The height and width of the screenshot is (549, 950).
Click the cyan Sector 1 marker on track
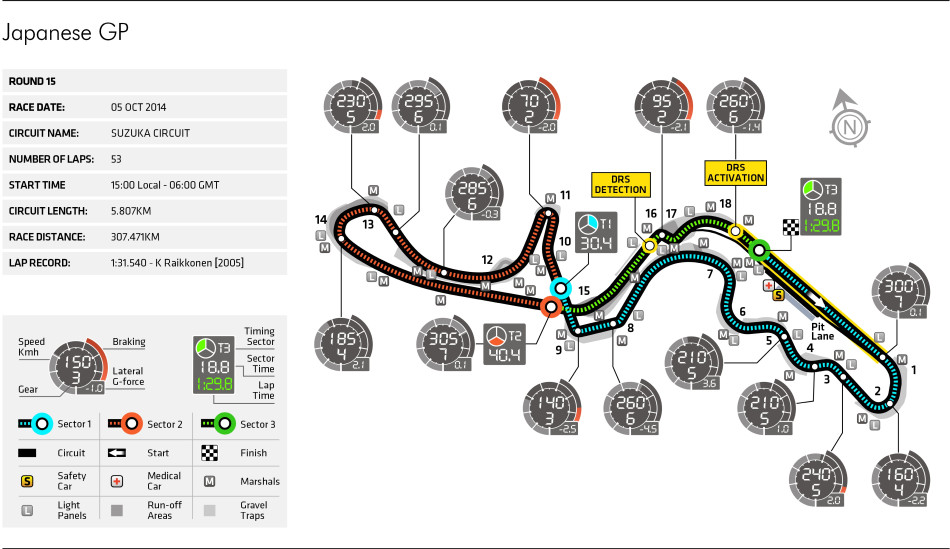[561, 288]
